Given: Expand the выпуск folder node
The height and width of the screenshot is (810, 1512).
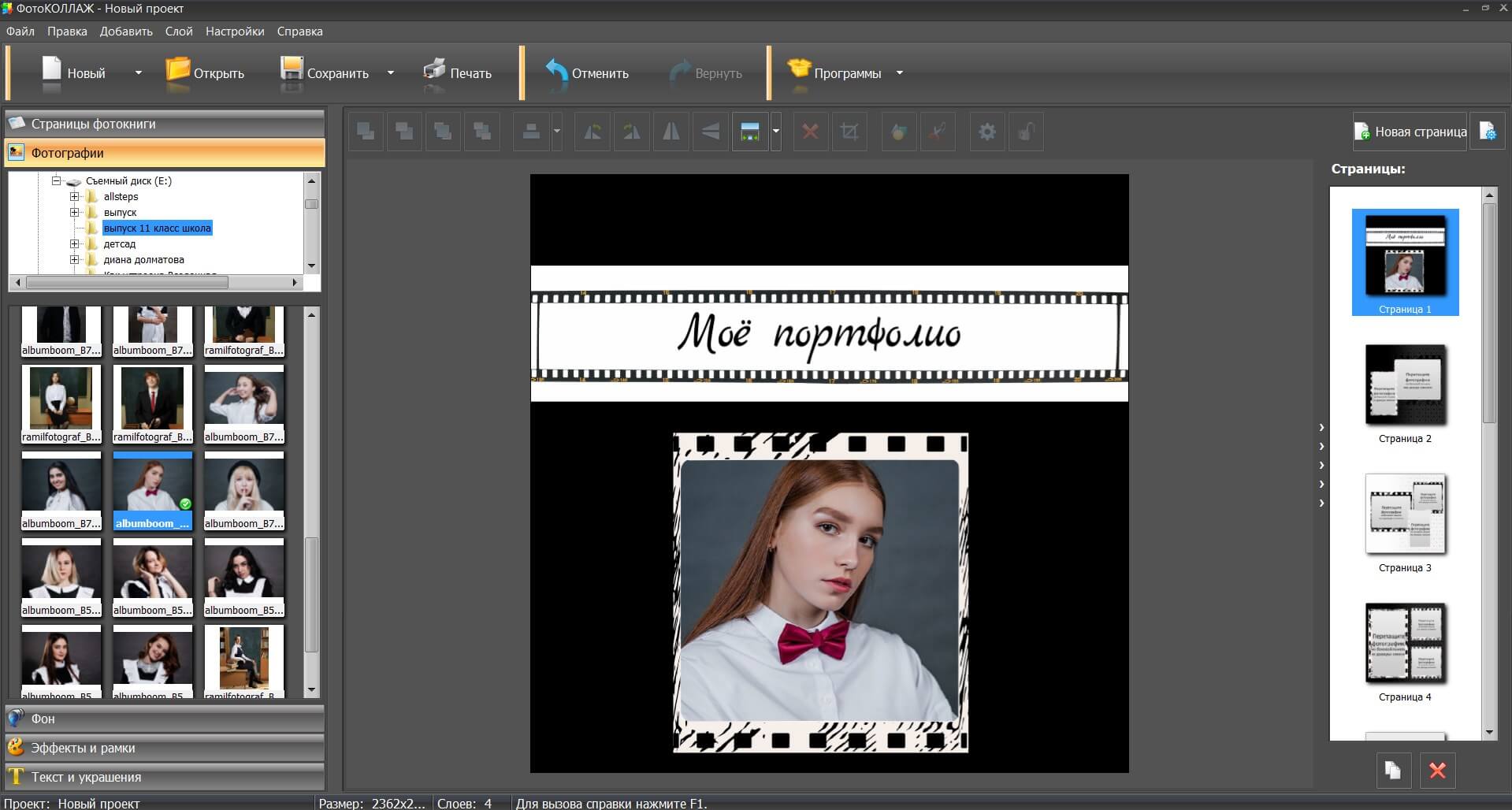Looking at the screenshot, I should (x=75, y=212).
